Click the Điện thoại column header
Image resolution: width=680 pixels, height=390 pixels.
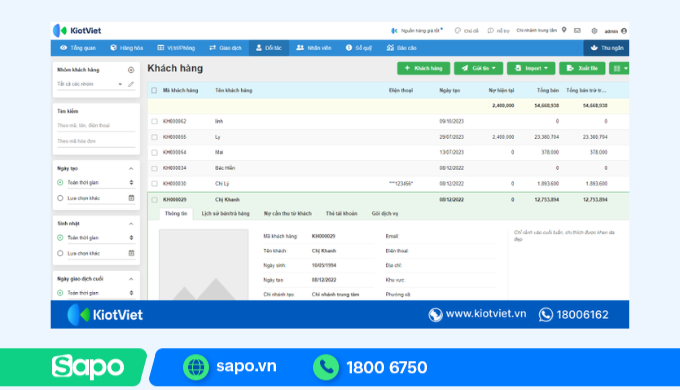401,90
